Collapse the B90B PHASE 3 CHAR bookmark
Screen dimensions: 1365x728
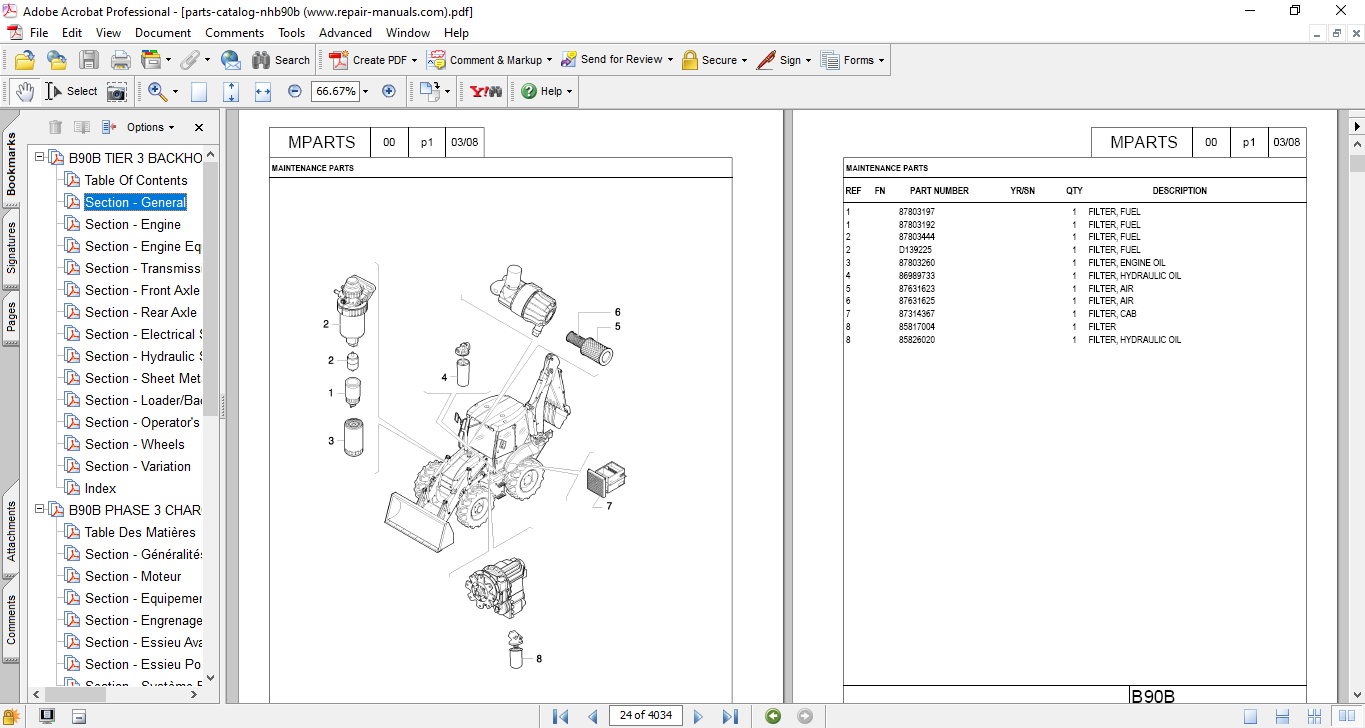(x=40, y=510)
